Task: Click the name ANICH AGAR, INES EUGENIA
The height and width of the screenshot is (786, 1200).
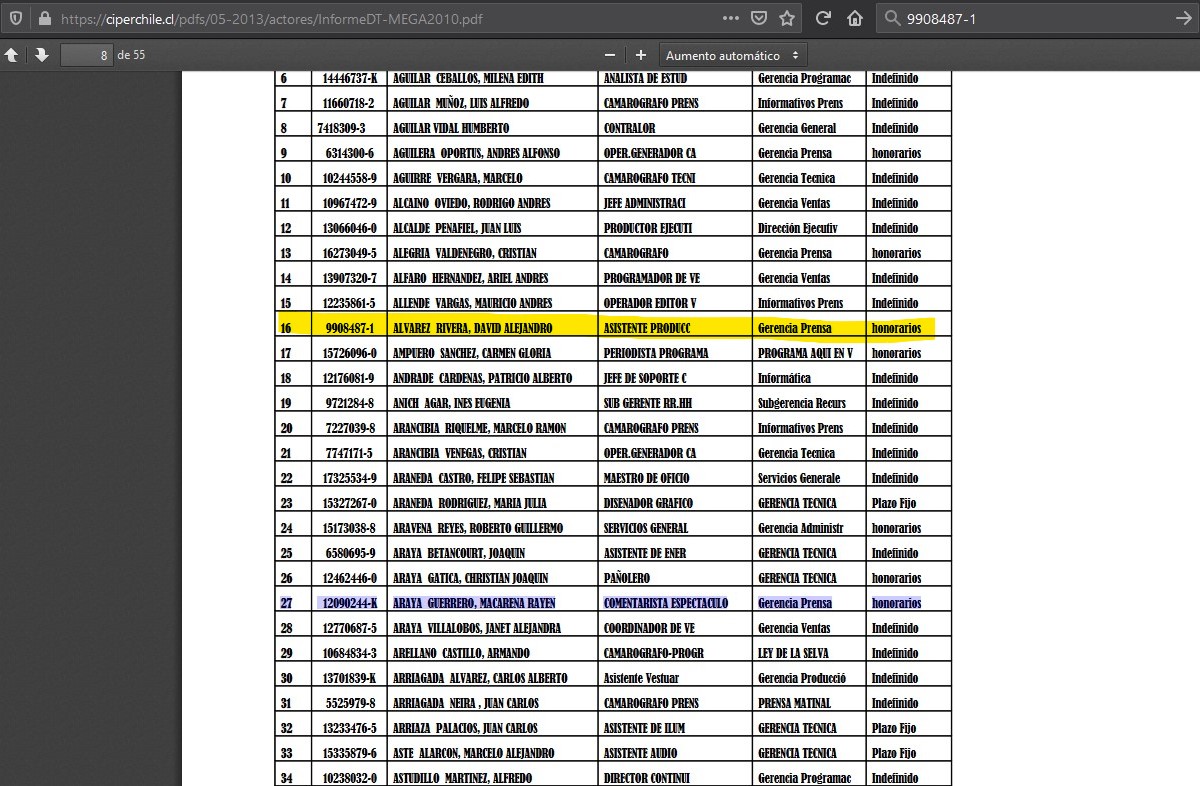Action: pos(452,403)
